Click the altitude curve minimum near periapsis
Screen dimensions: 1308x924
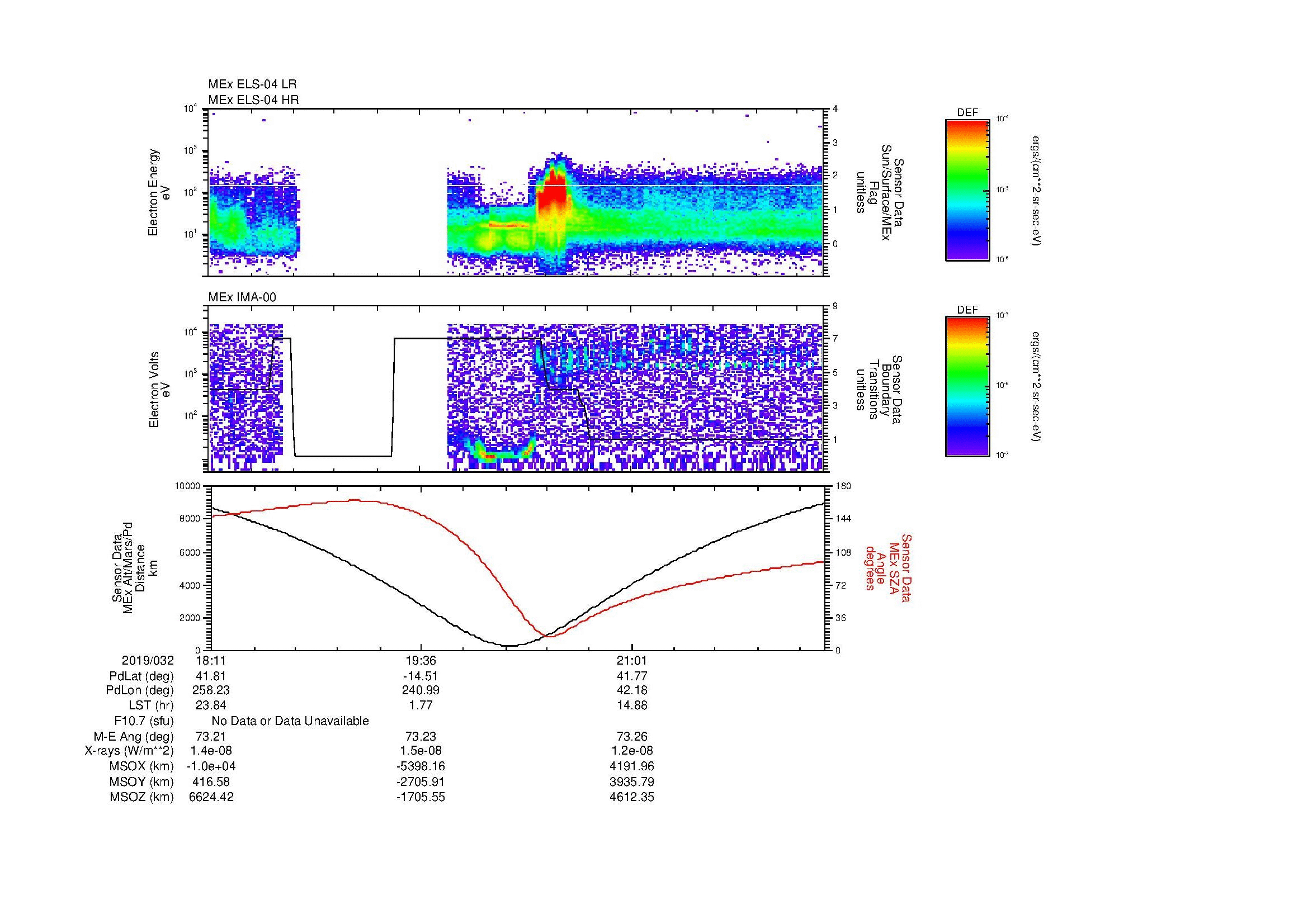coord(510,646)
